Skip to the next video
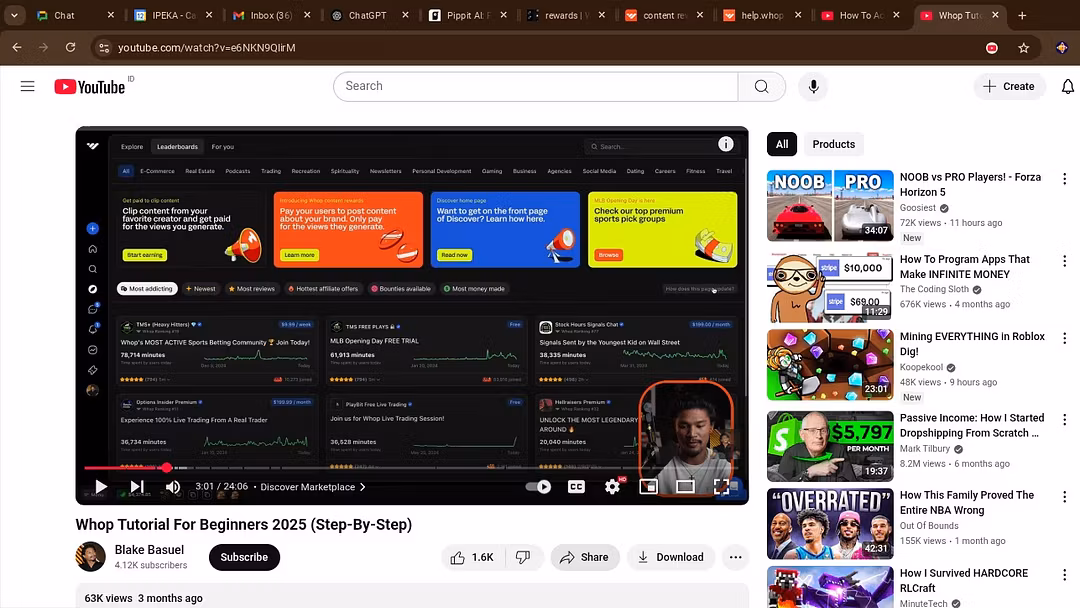 point(137,487)
